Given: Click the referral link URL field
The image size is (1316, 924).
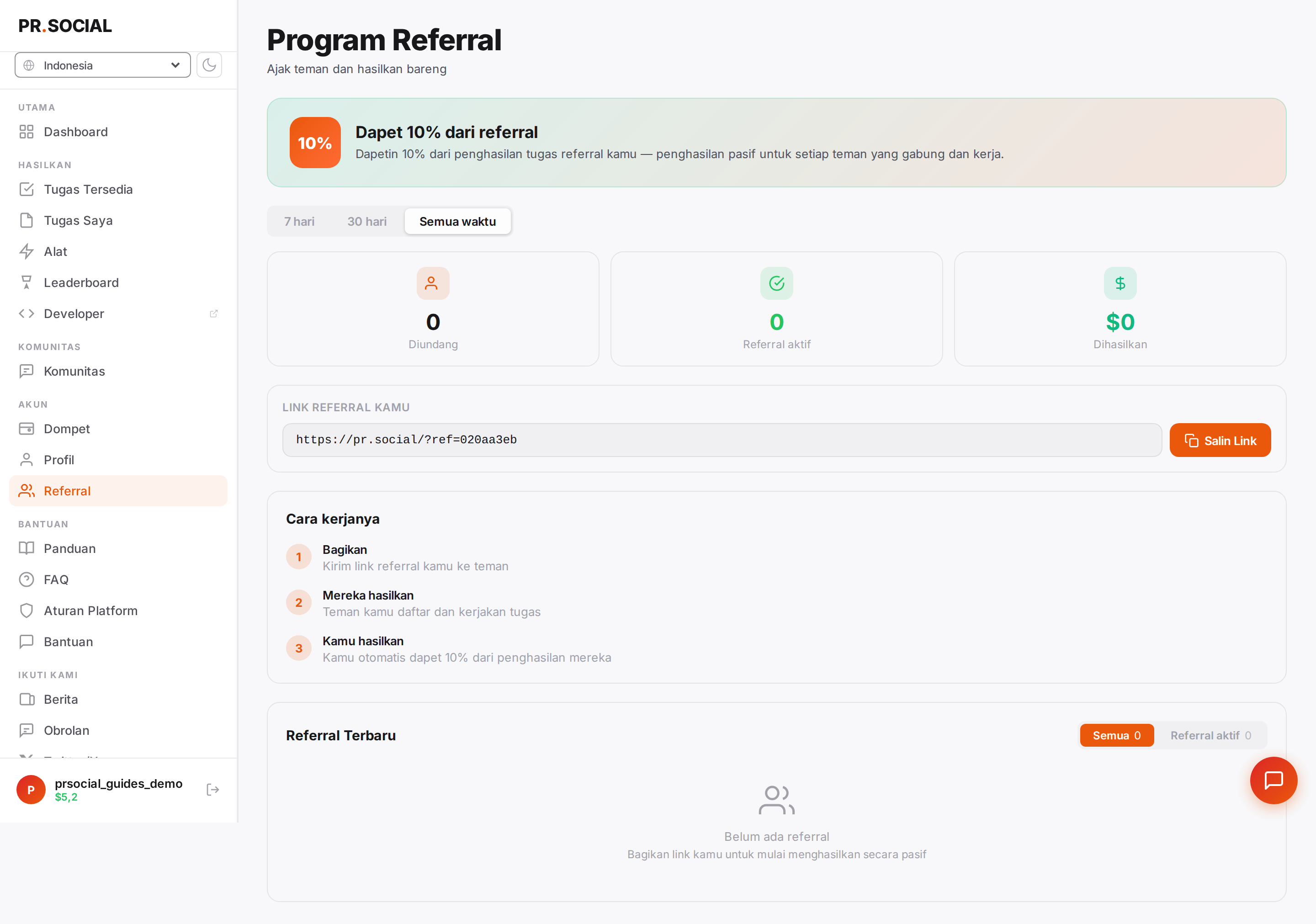Looking at the screenshot, I should click(722, 440).
